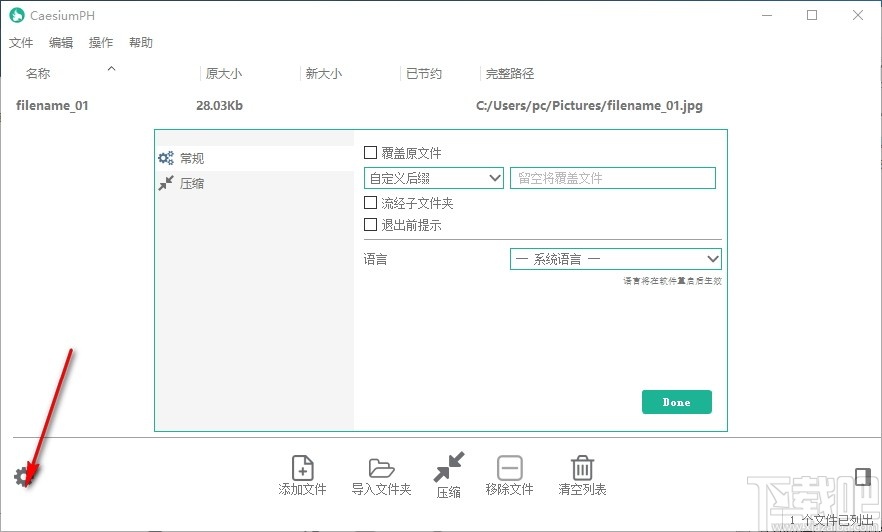Click the 完整路径 column header
This screenshot has height=532, width=882.
coord(510,74)
